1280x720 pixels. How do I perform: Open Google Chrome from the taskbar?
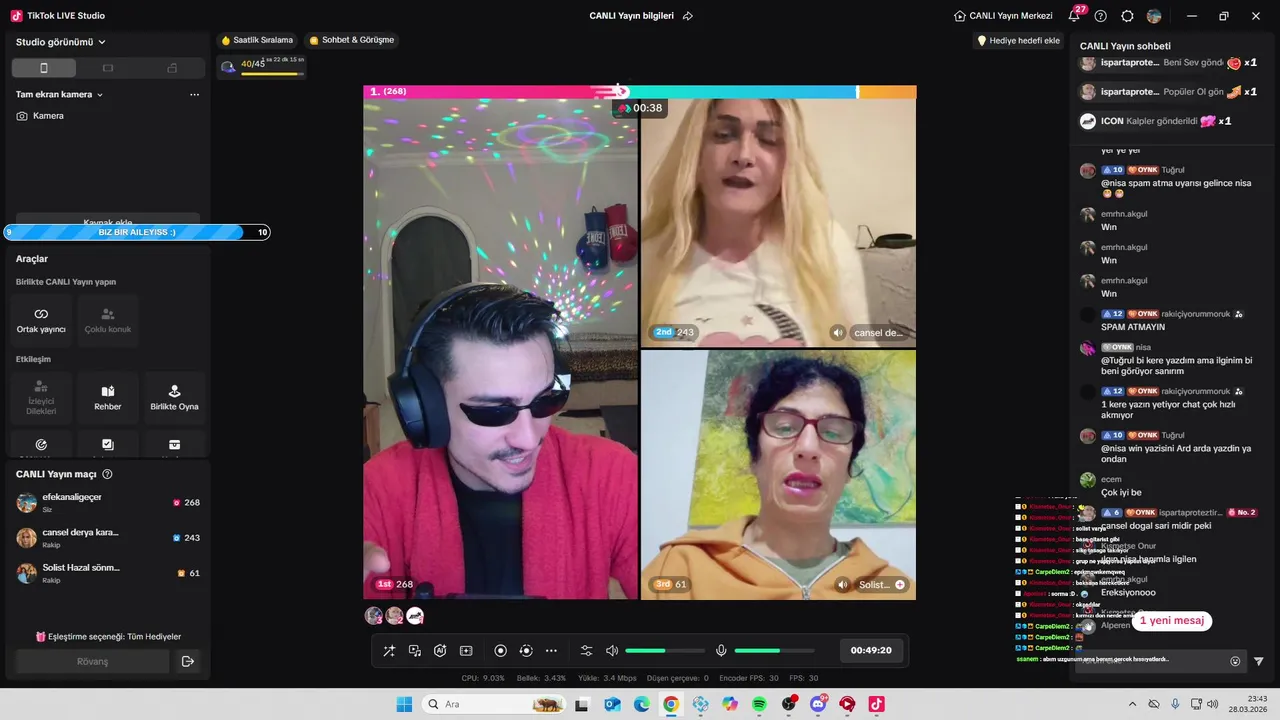pos(671,704)
